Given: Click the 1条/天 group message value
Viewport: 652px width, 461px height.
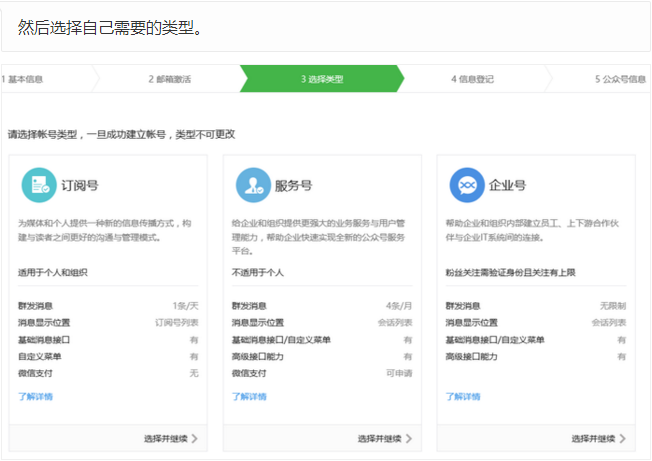Looking at the screenshot, I should pyautogui.click(x=185, y=306).
